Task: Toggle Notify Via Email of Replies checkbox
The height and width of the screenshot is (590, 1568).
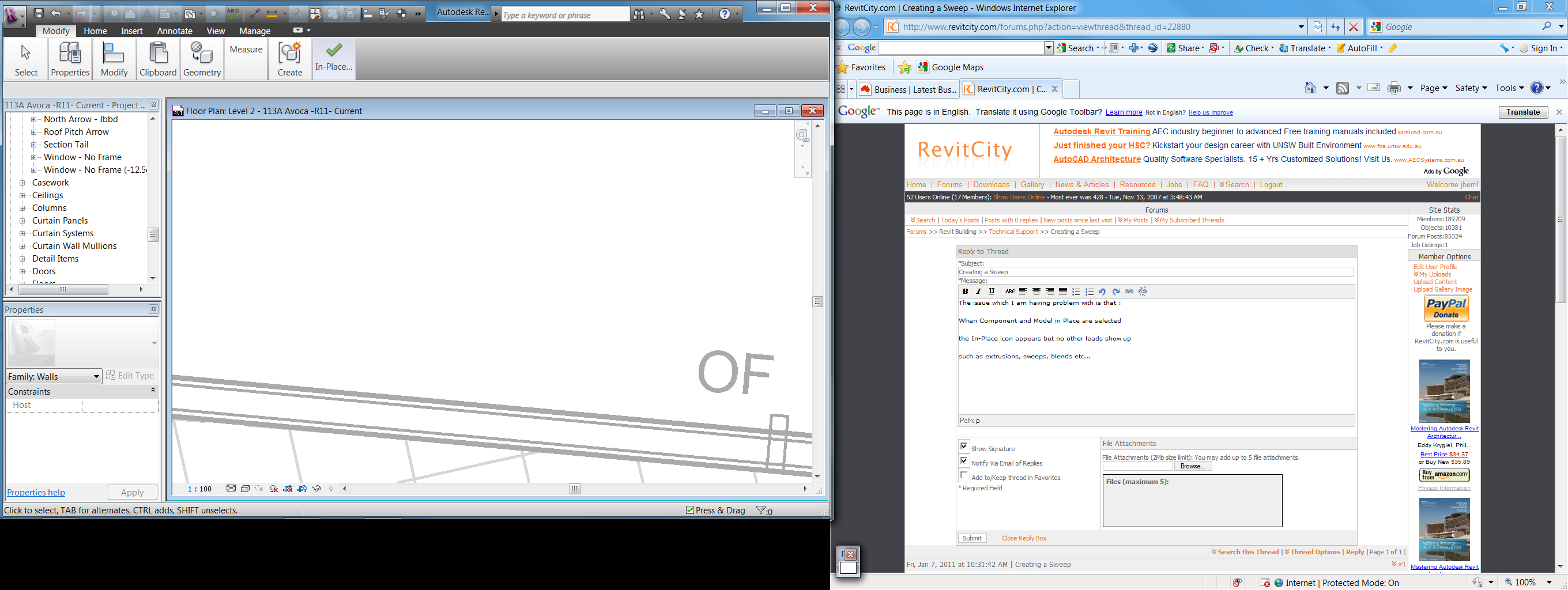Action: point(964,460)
